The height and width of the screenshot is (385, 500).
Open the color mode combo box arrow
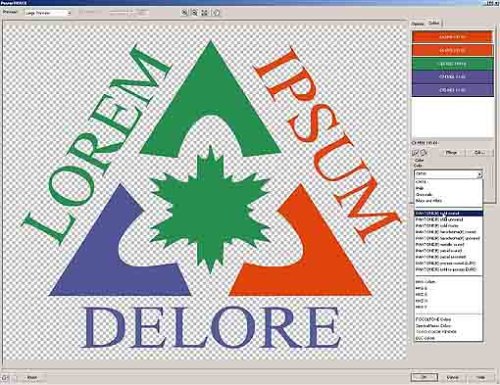[479, 174]
